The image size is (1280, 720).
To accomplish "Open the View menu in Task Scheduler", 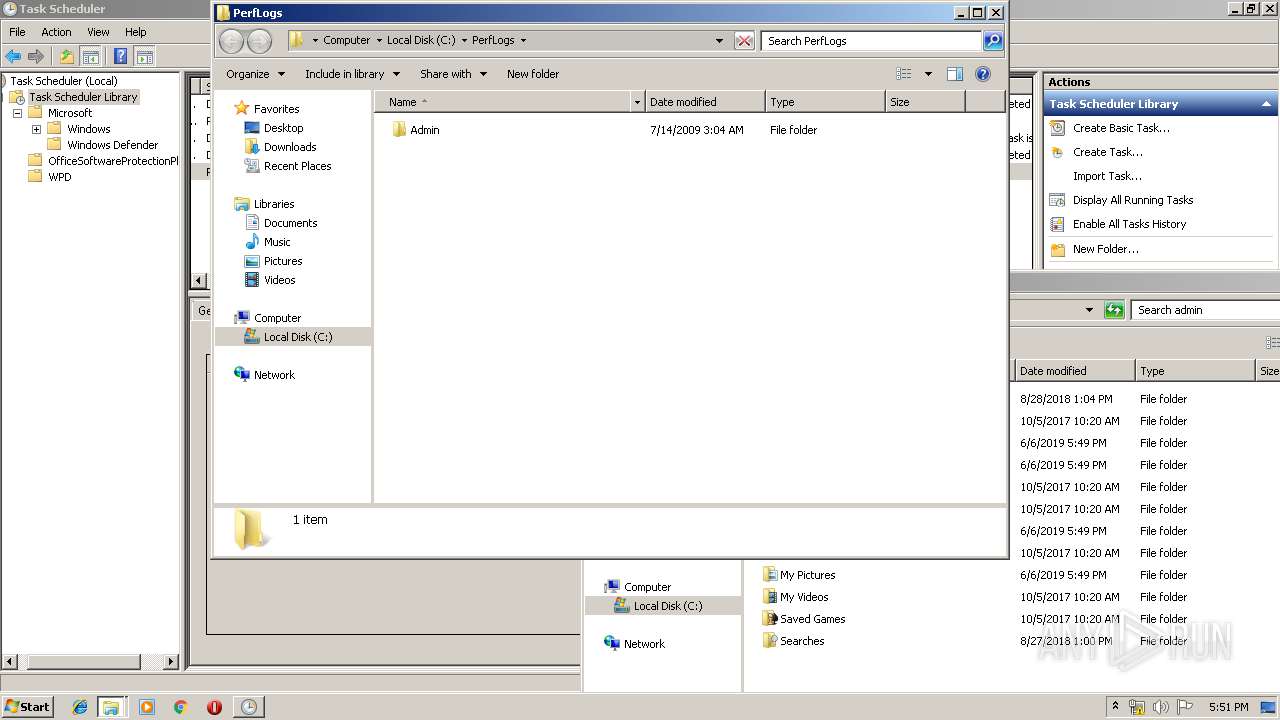I will click(98, 32).
